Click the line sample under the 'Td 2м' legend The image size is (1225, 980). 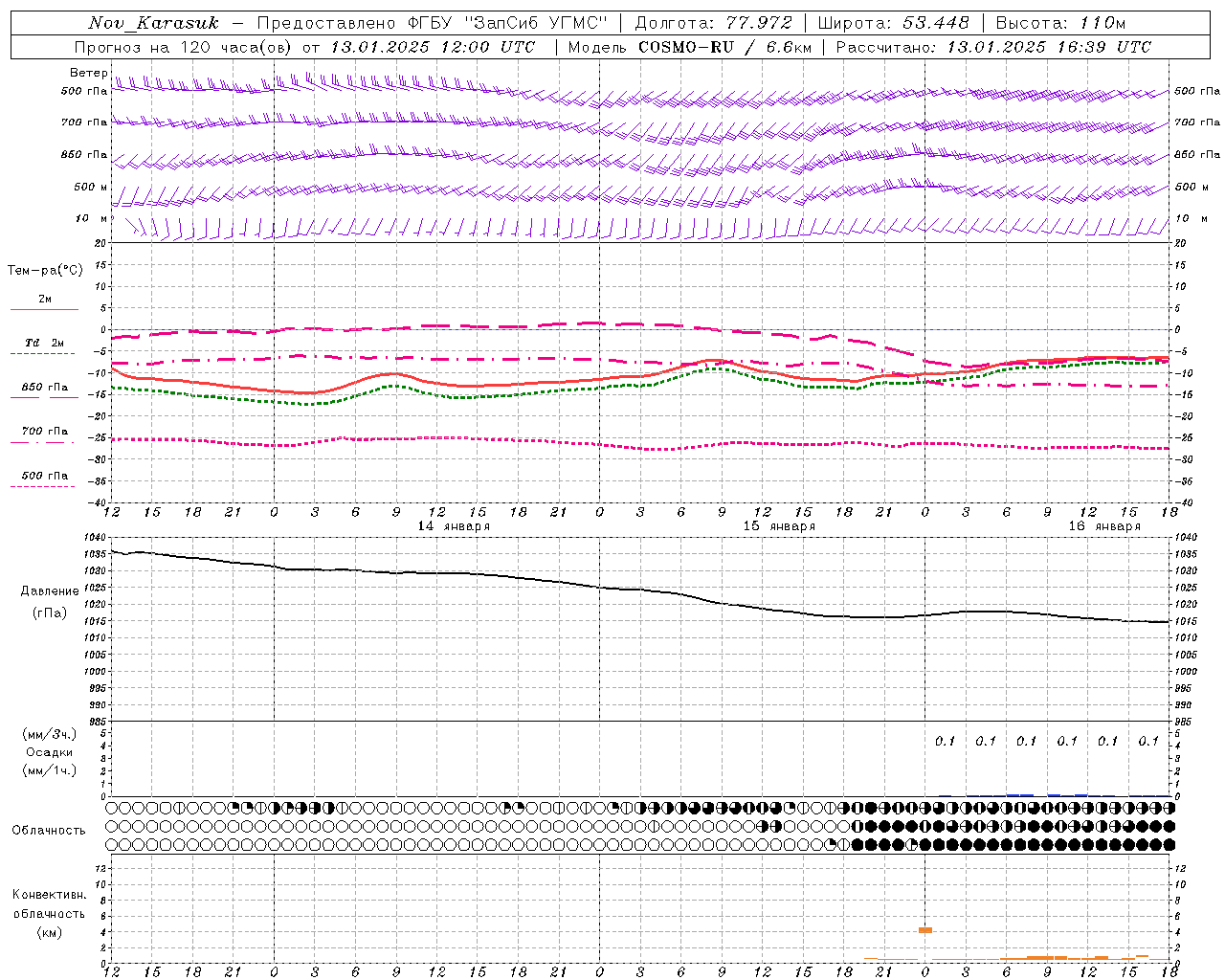[42, 354]
